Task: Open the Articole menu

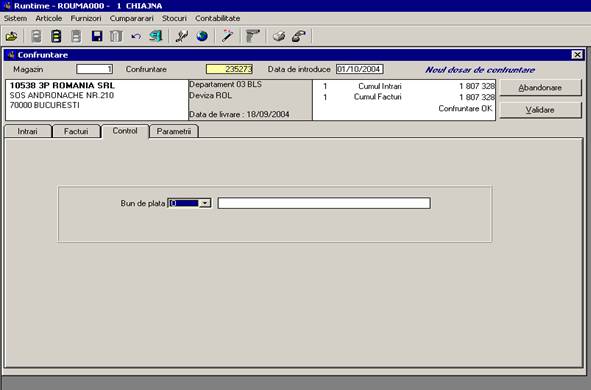Action: click(49, 18)
